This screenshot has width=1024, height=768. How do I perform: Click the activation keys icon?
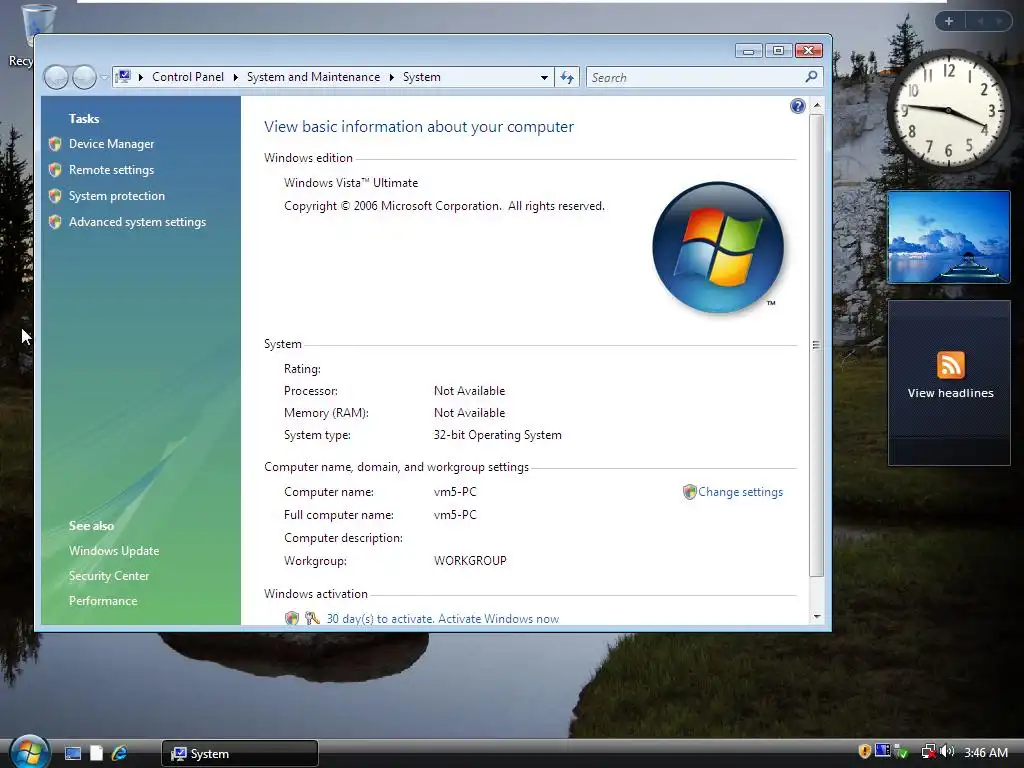312,618
